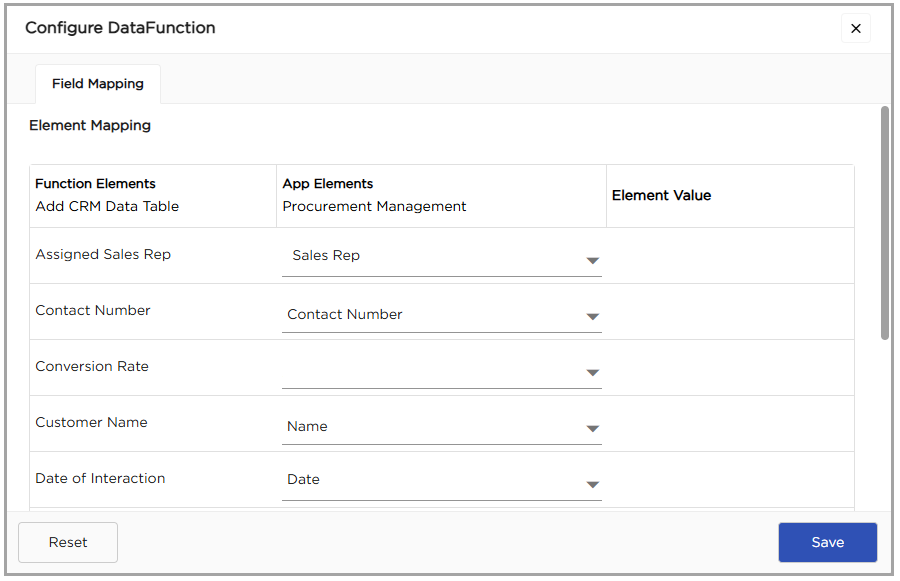The width and height of the screenshot is (900, 581).
Task: Switch to the Field Mapping tab
Action: (x=98, y=84)
